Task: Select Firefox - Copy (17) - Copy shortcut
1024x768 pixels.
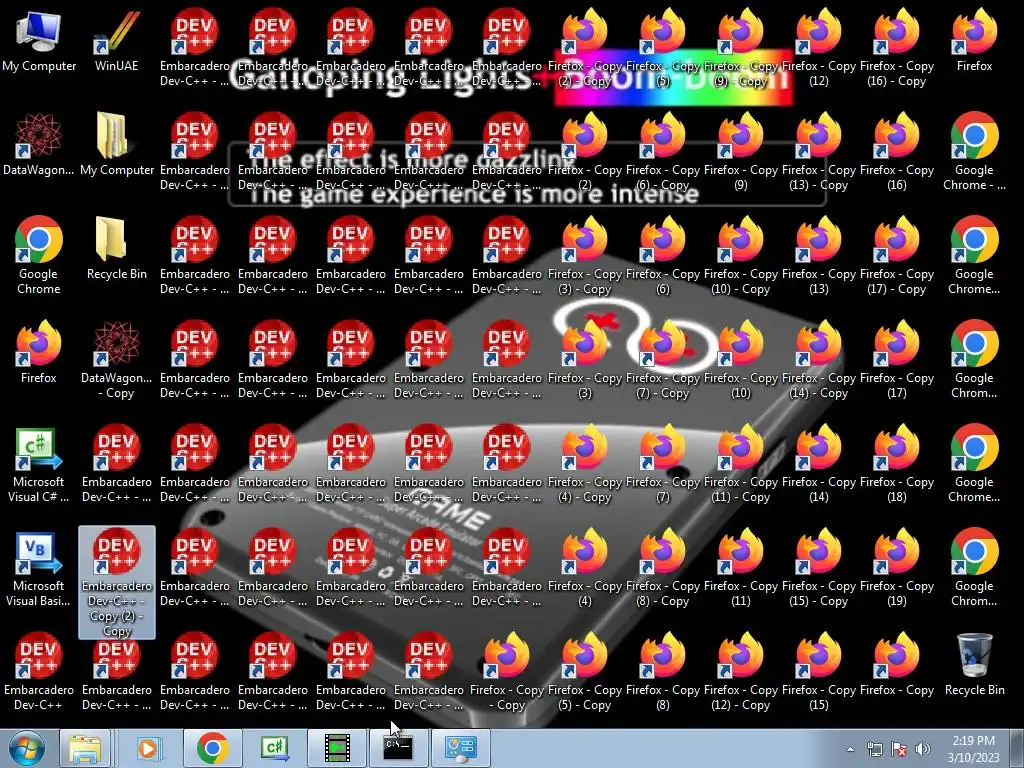Action: click(x=897, y=256)
